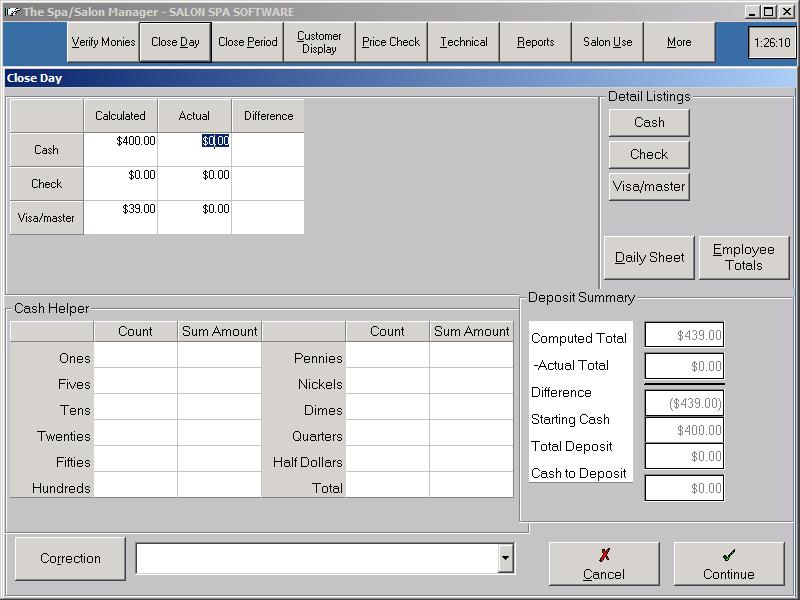Click the Ones Count cell in Cash Helper

tap(135, 358)
